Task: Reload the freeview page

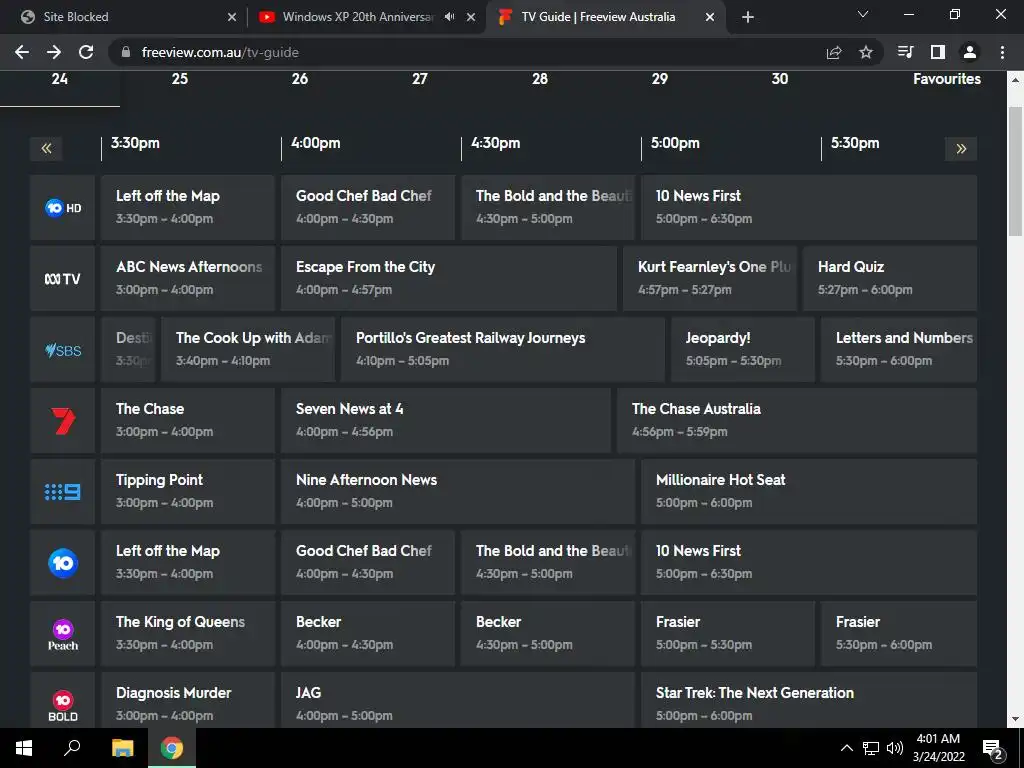Action: point(86,52)
